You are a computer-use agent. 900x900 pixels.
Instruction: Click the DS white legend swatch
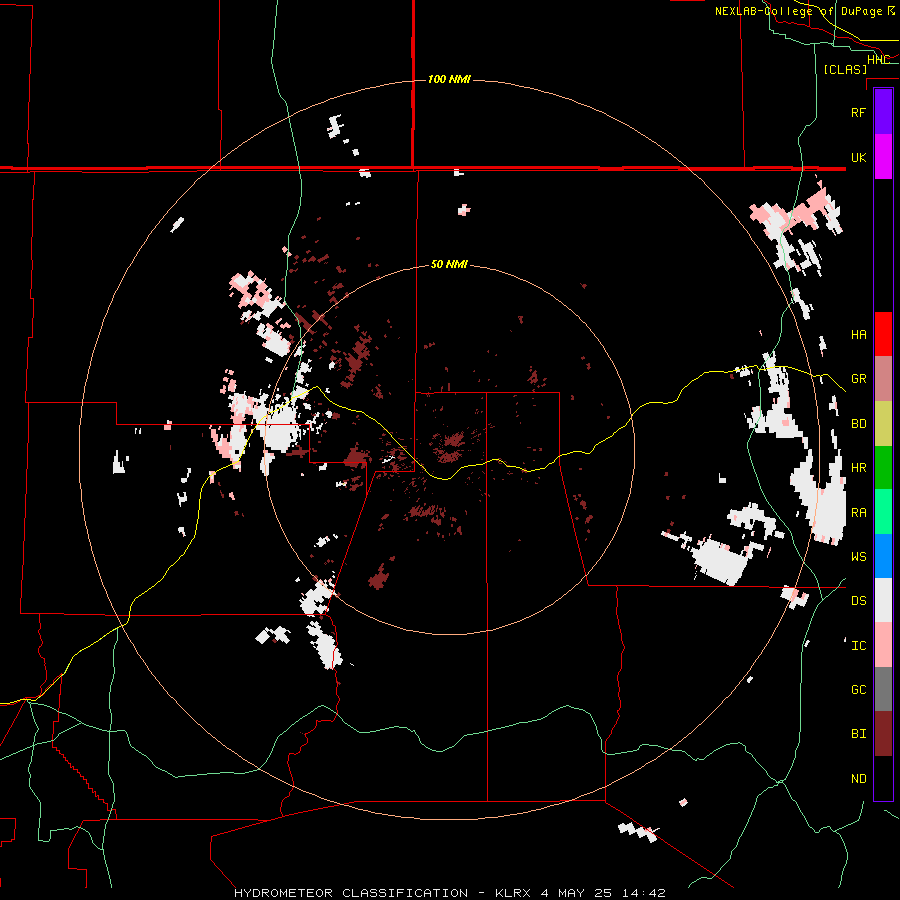[883, 600]
